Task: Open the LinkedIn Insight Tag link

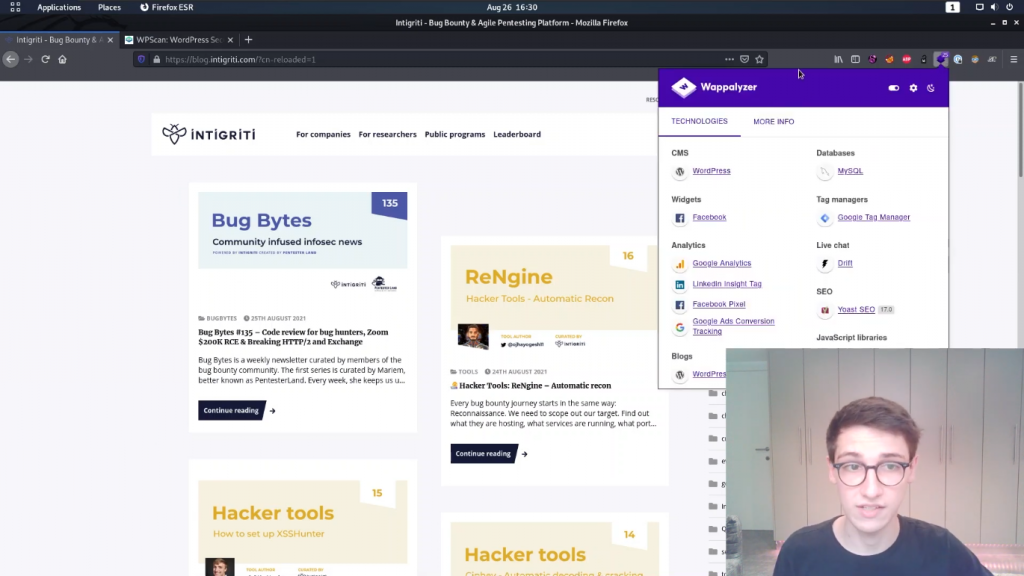Action: [727, 284]
